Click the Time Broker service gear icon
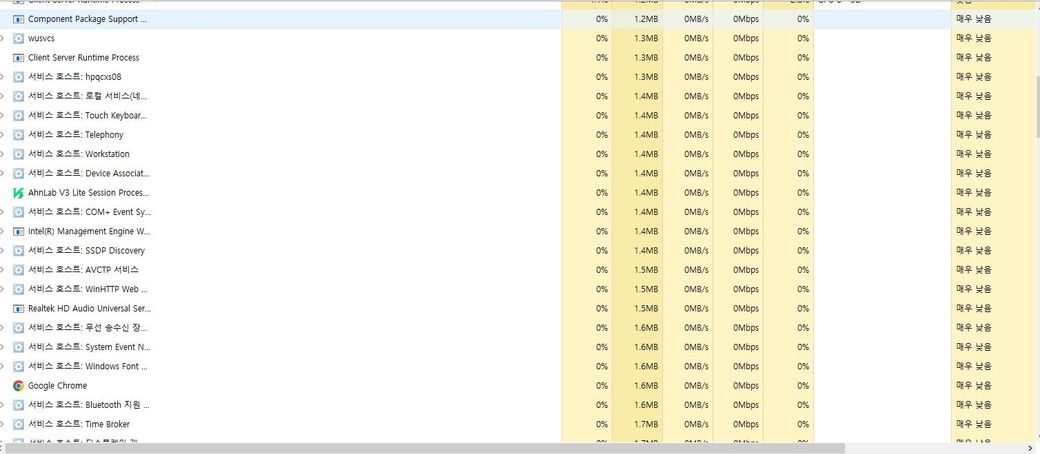The image size is (1040, 454). [x=18, y=425]
